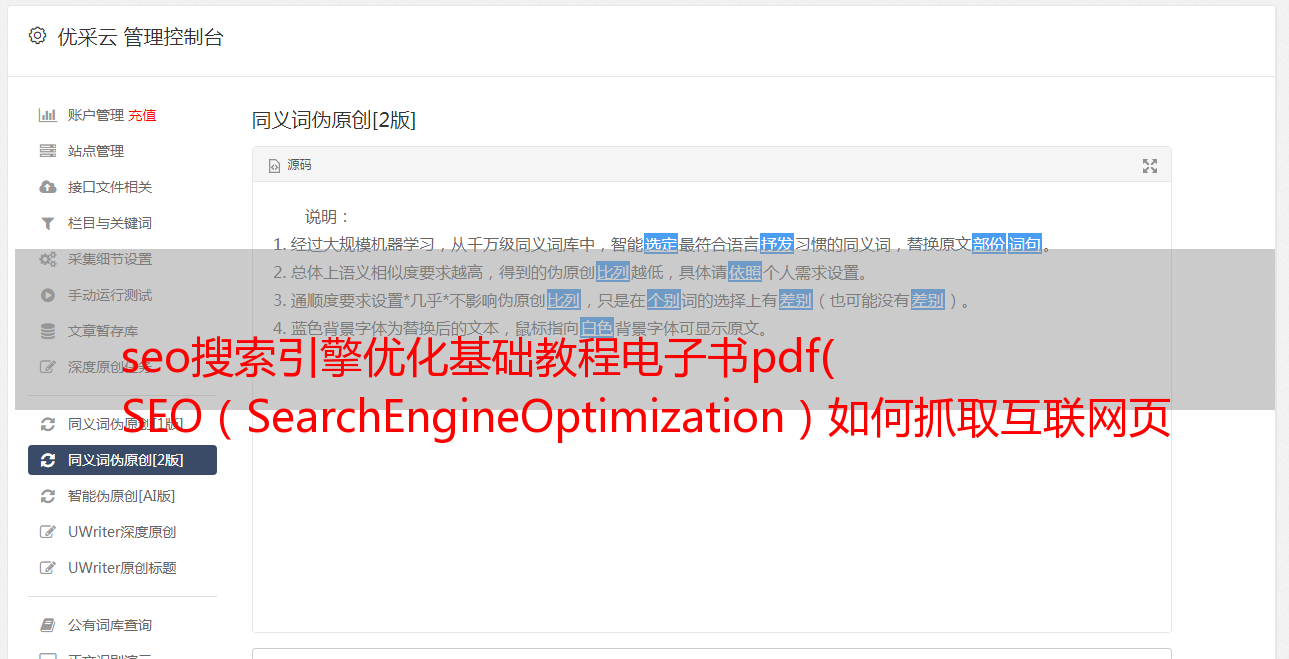The width and height of the screenshot is (1289, 659).
Task: Open 智能伪原创[AI版] menu entry
Action: pos(122,496)
